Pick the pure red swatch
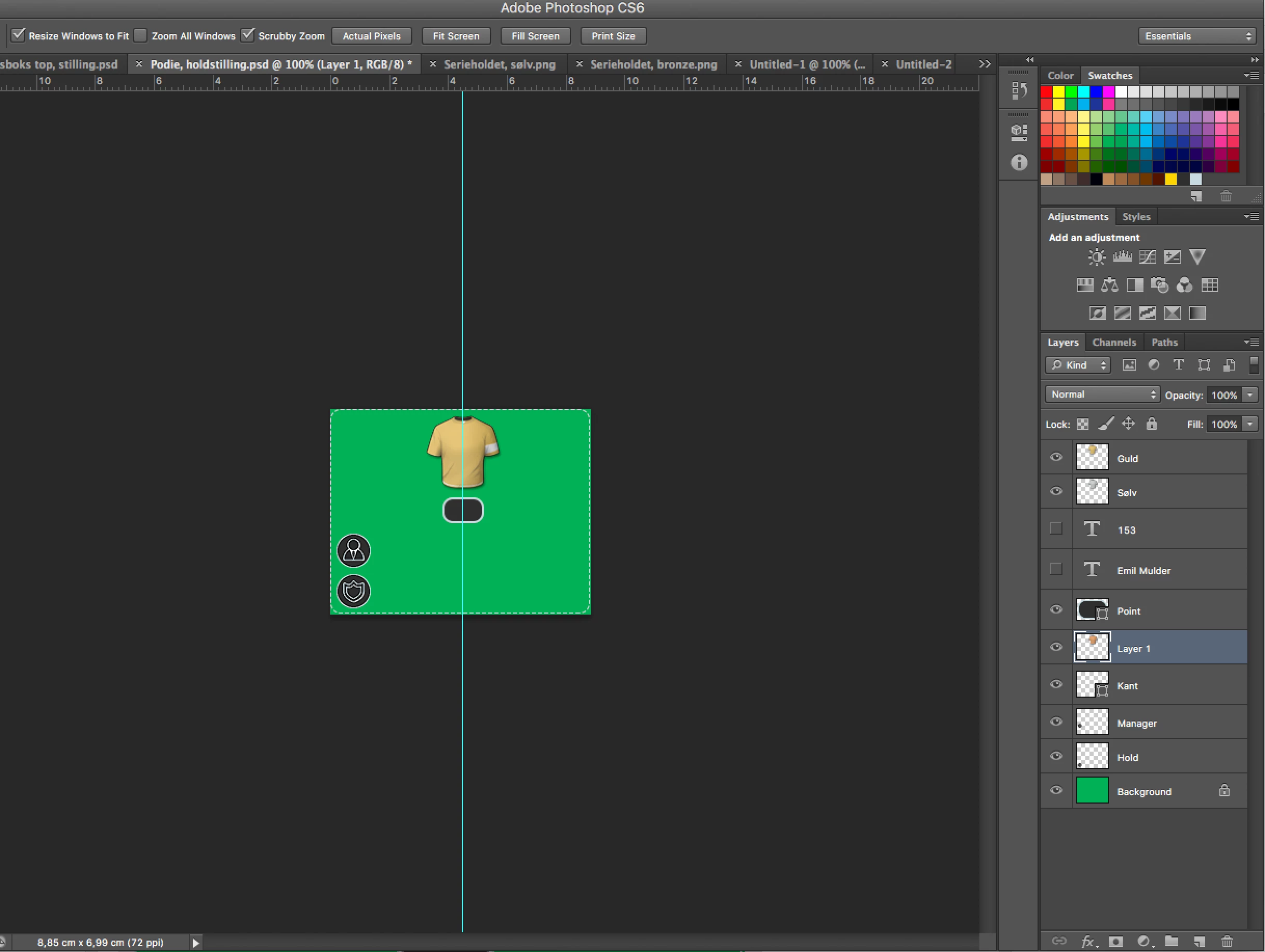The height and width of the screenshot is (952, 1265). (x=1046, y=92)
